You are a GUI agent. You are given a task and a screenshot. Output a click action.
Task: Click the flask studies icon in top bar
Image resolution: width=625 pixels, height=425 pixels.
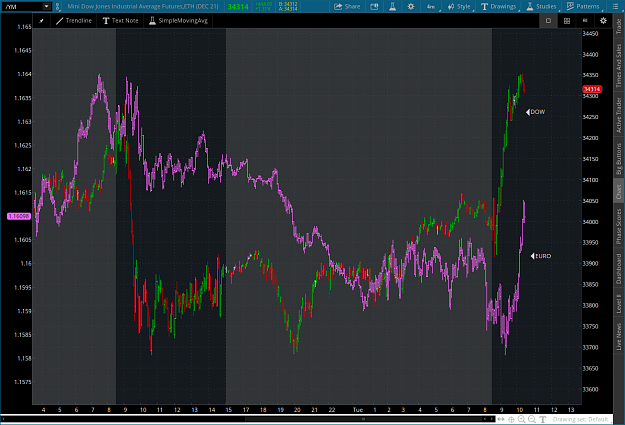click(392, 6)
